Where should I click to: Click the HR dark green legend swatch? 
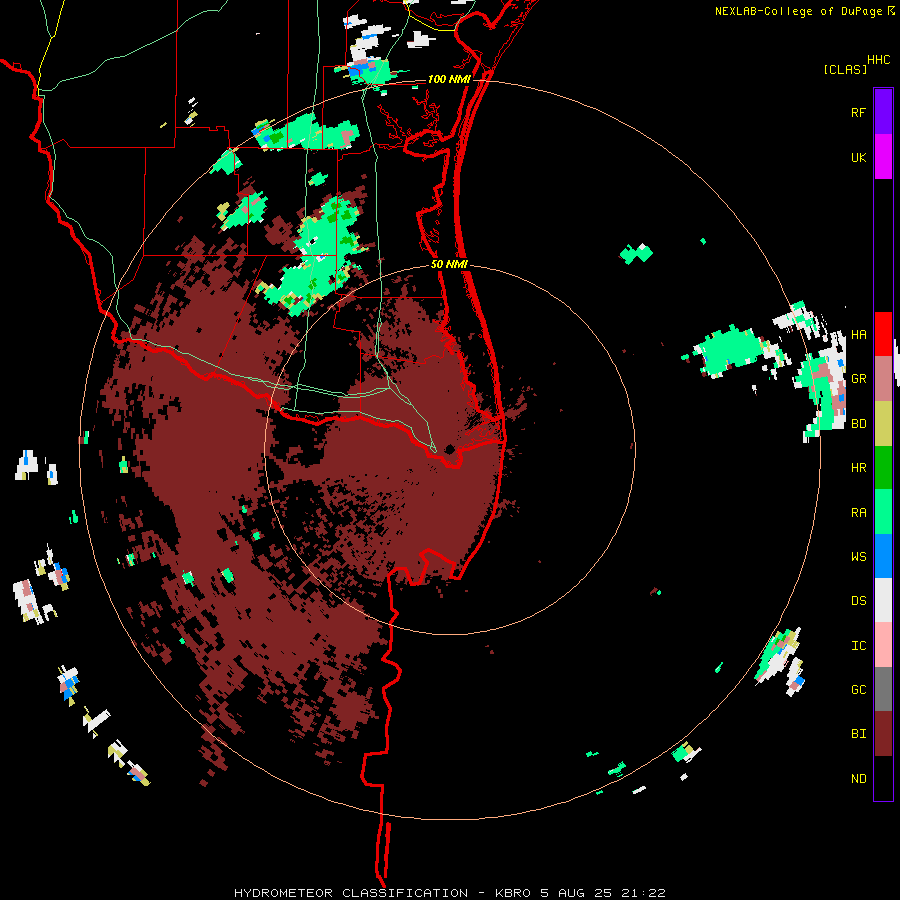pyautogui.click(x=883, y=468)
